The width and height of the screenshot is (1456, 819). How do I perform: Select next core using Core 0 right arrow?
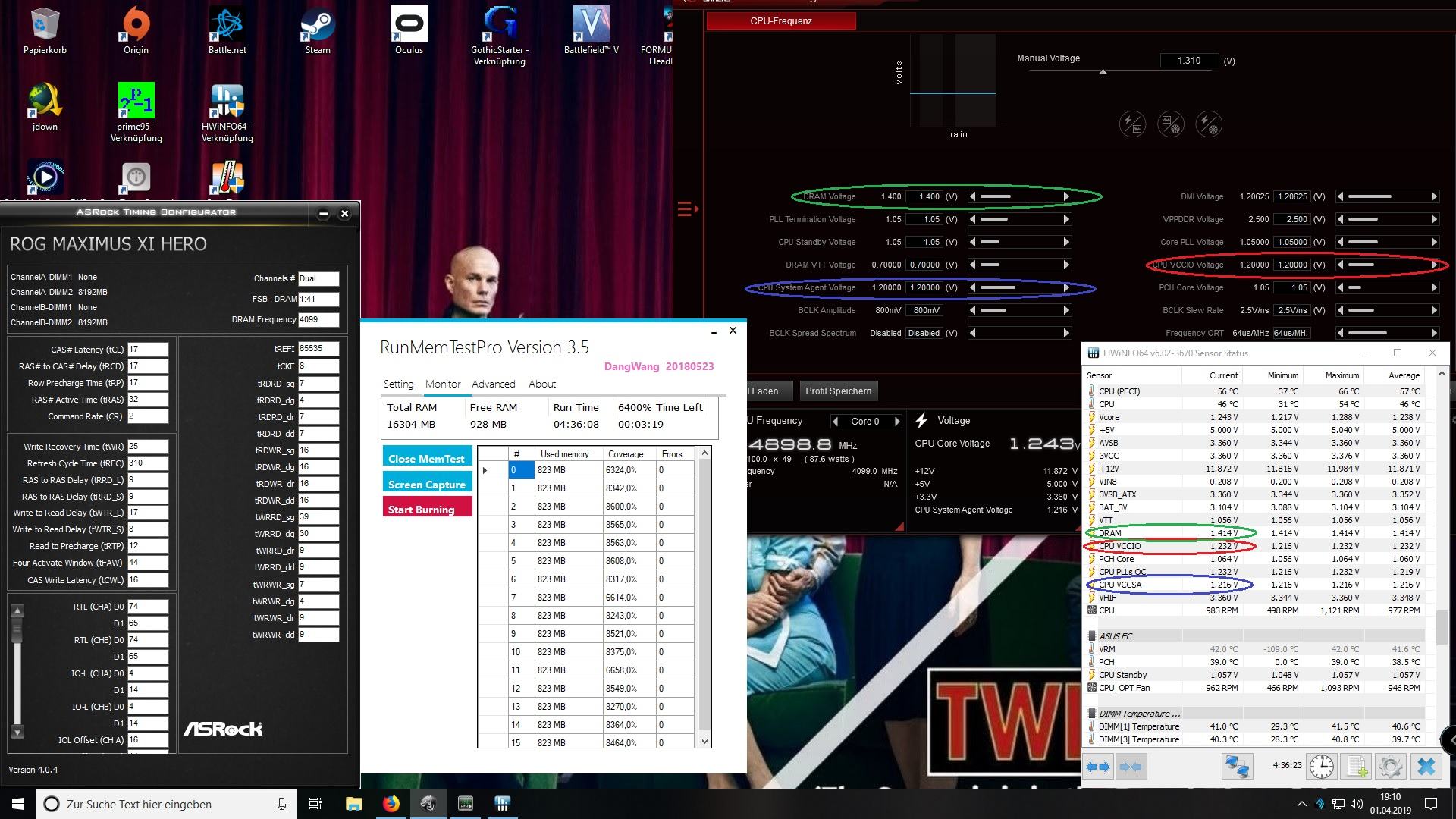tap(896, 421)
